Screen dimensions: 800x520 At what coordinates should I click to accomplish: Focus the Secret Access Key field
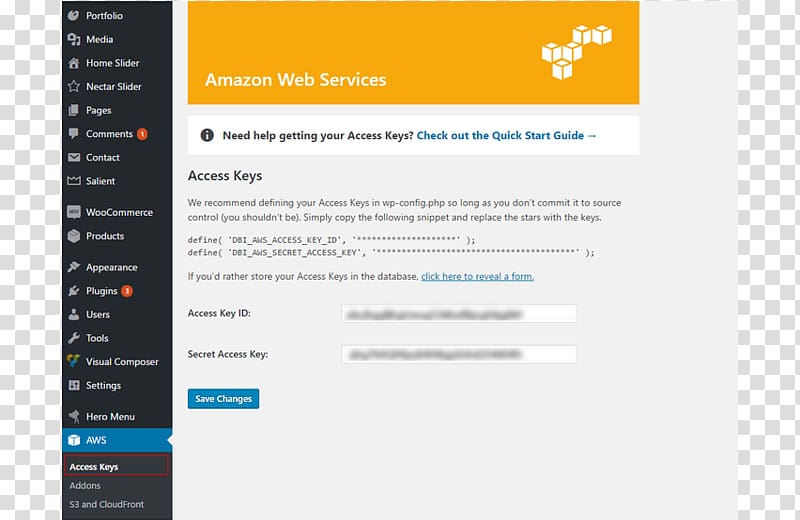(x=459, y=354)
